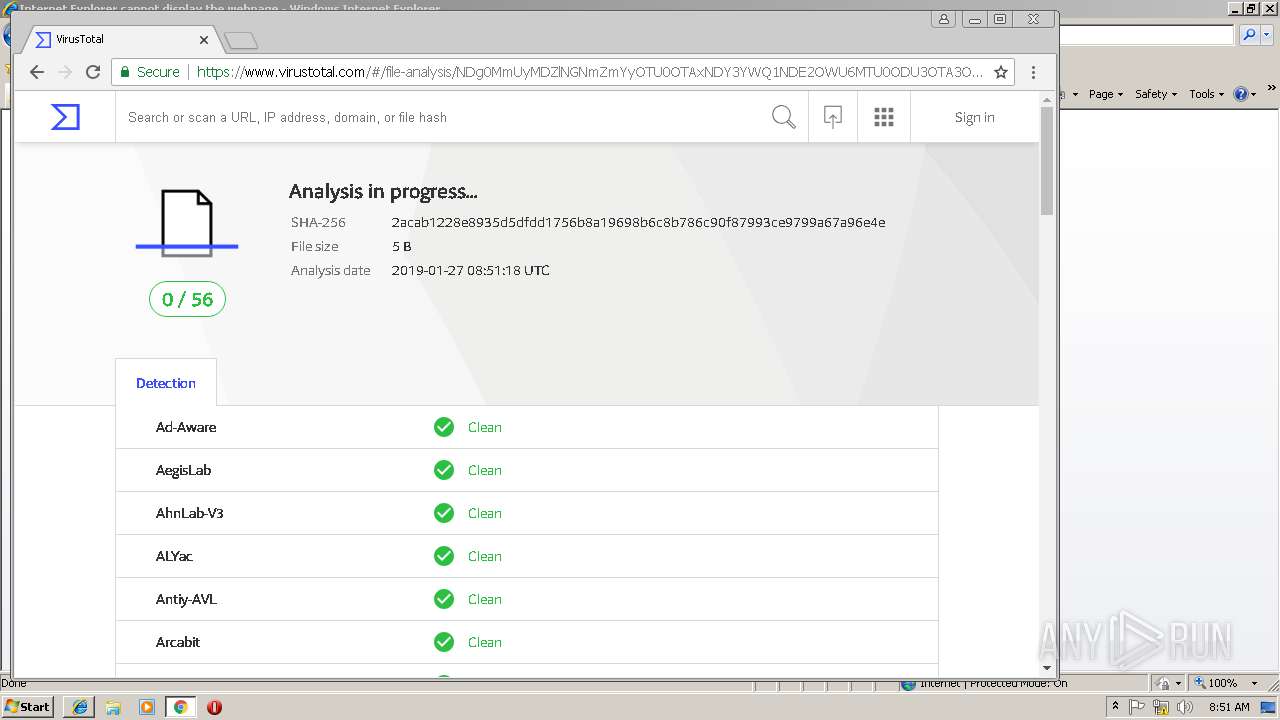Click the Sign in link

tap(974, 117)
